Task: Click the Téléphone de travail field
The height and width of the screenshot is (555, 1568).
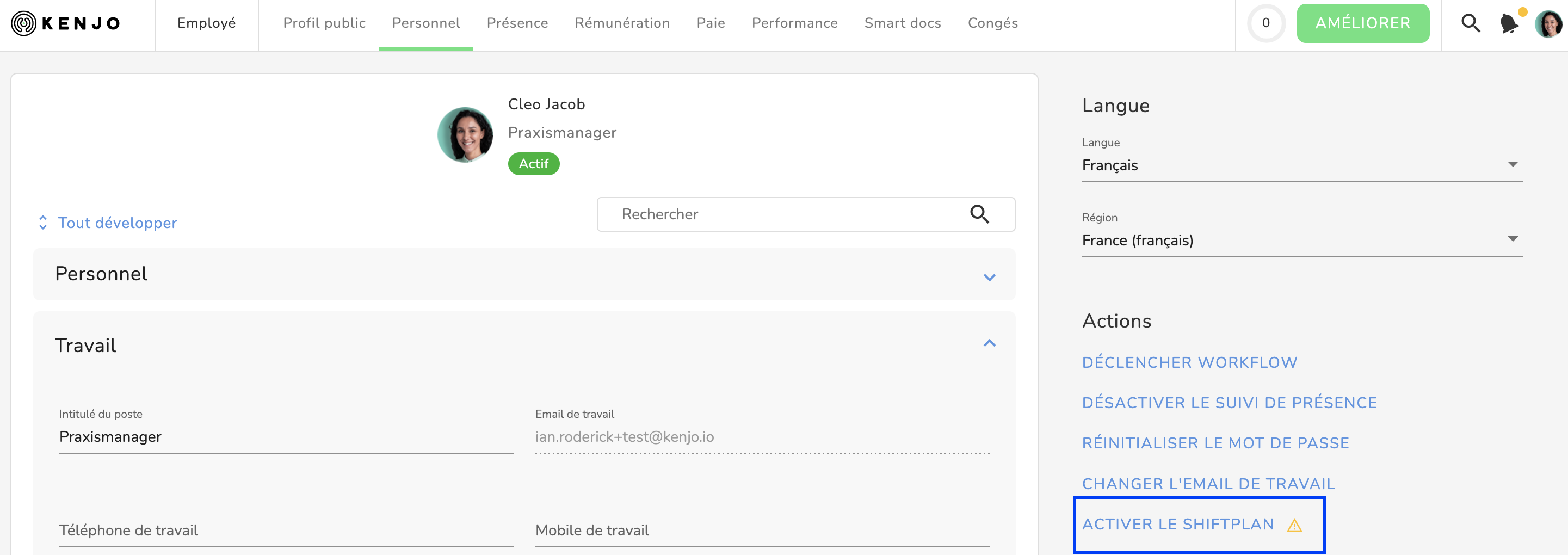Action: click(286, 531)
